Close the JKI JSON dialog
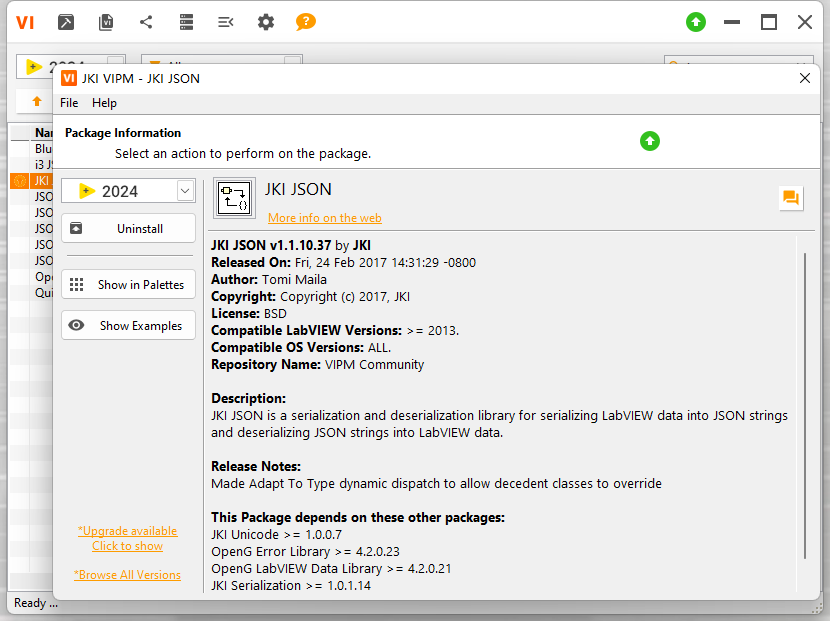Image resolution: width=830 pixels, height=621 pixels. click(x=805, y=78)
